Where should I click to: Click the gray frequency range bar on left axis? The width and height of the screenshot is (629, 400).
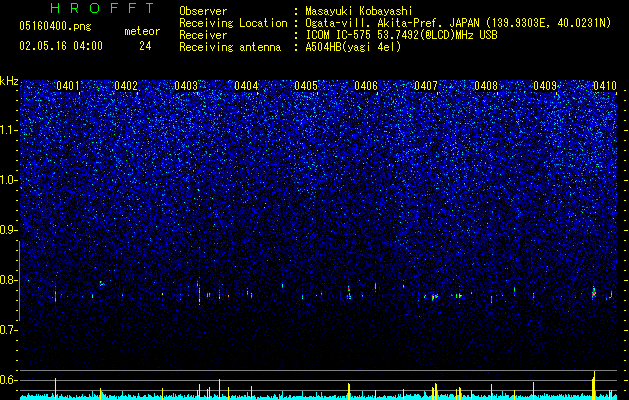(x=19, y=281)
